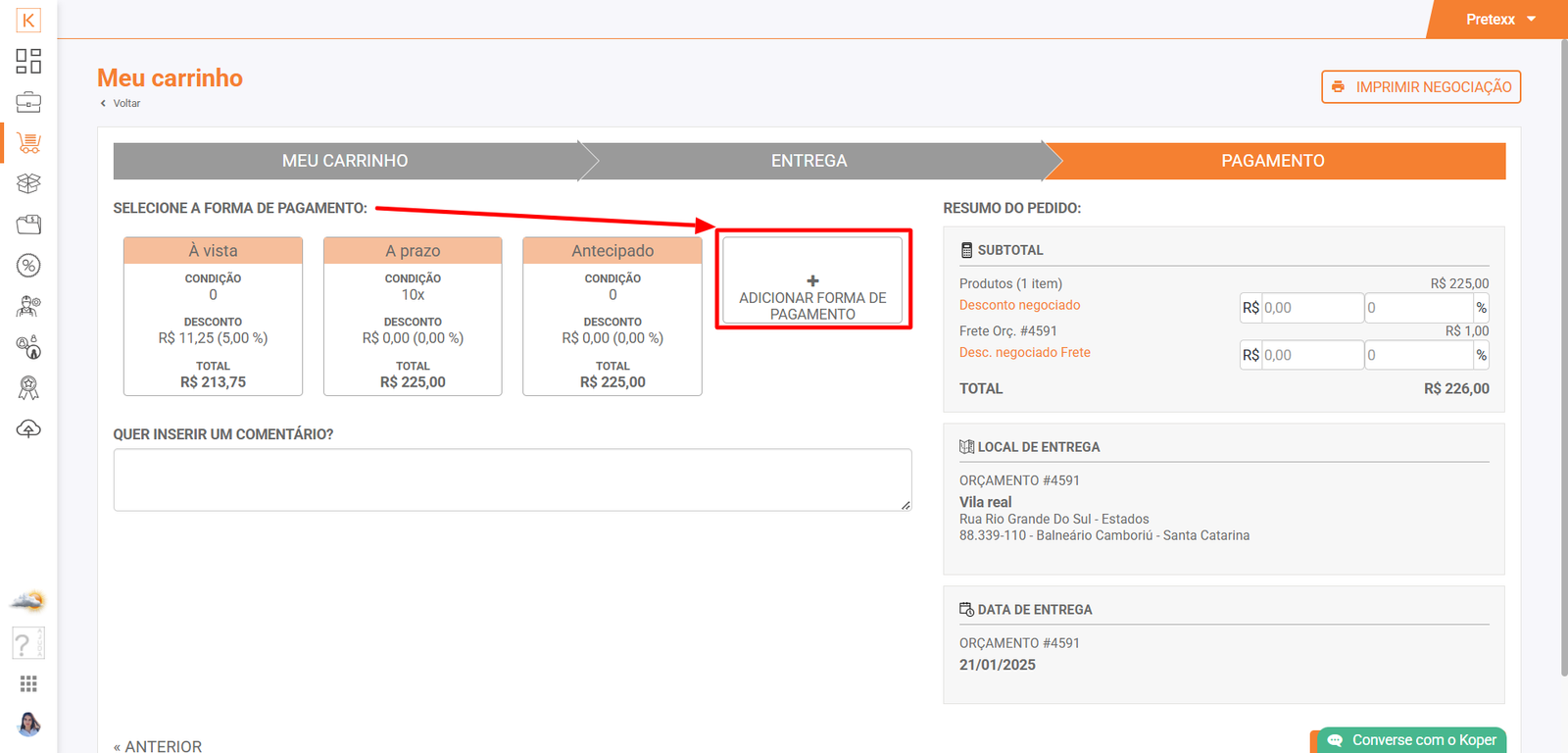Click the briefcase icon in sidebar
Viewport: 1568px width, 753px height.
point(28,102)
